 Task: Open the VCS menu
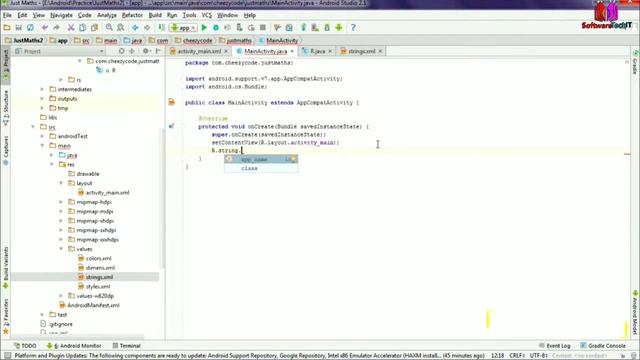[x=207, y=15]
